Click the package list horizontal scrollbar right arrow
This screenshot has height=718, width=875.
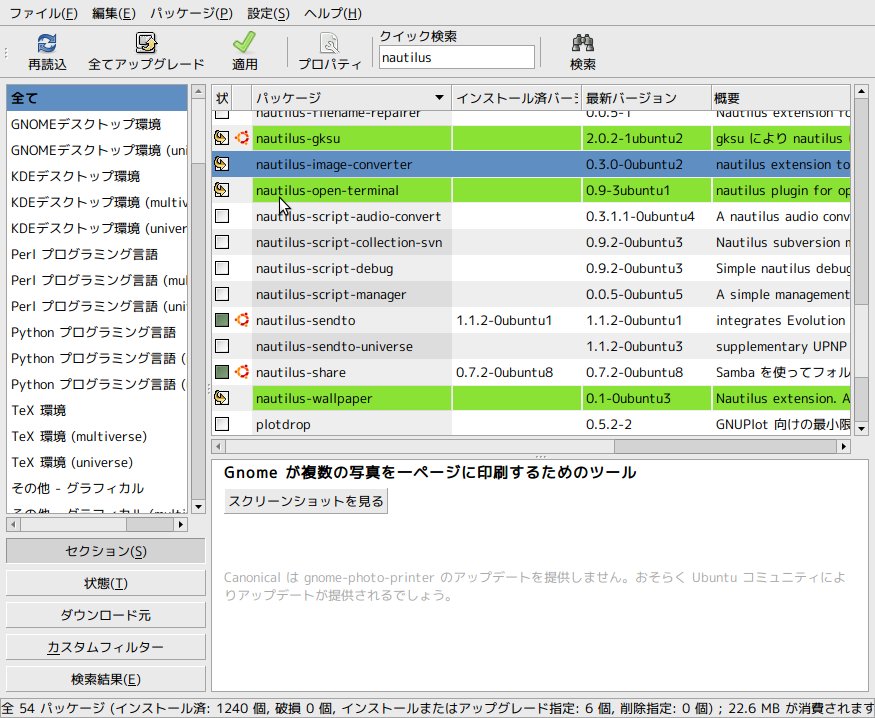point(844,446)
